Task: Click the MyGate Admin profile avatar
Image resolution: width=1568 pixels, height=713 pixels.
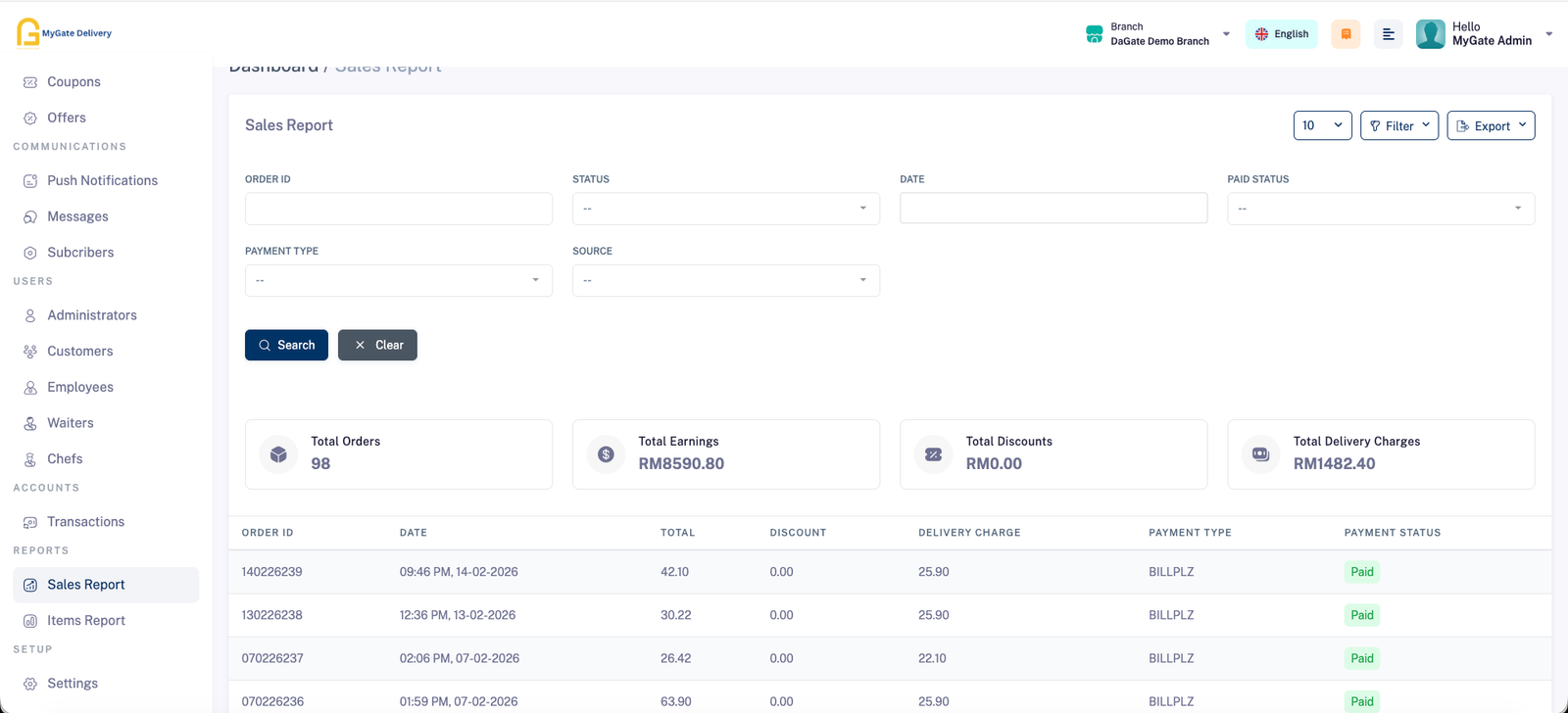Action: tap(1430, 34)
